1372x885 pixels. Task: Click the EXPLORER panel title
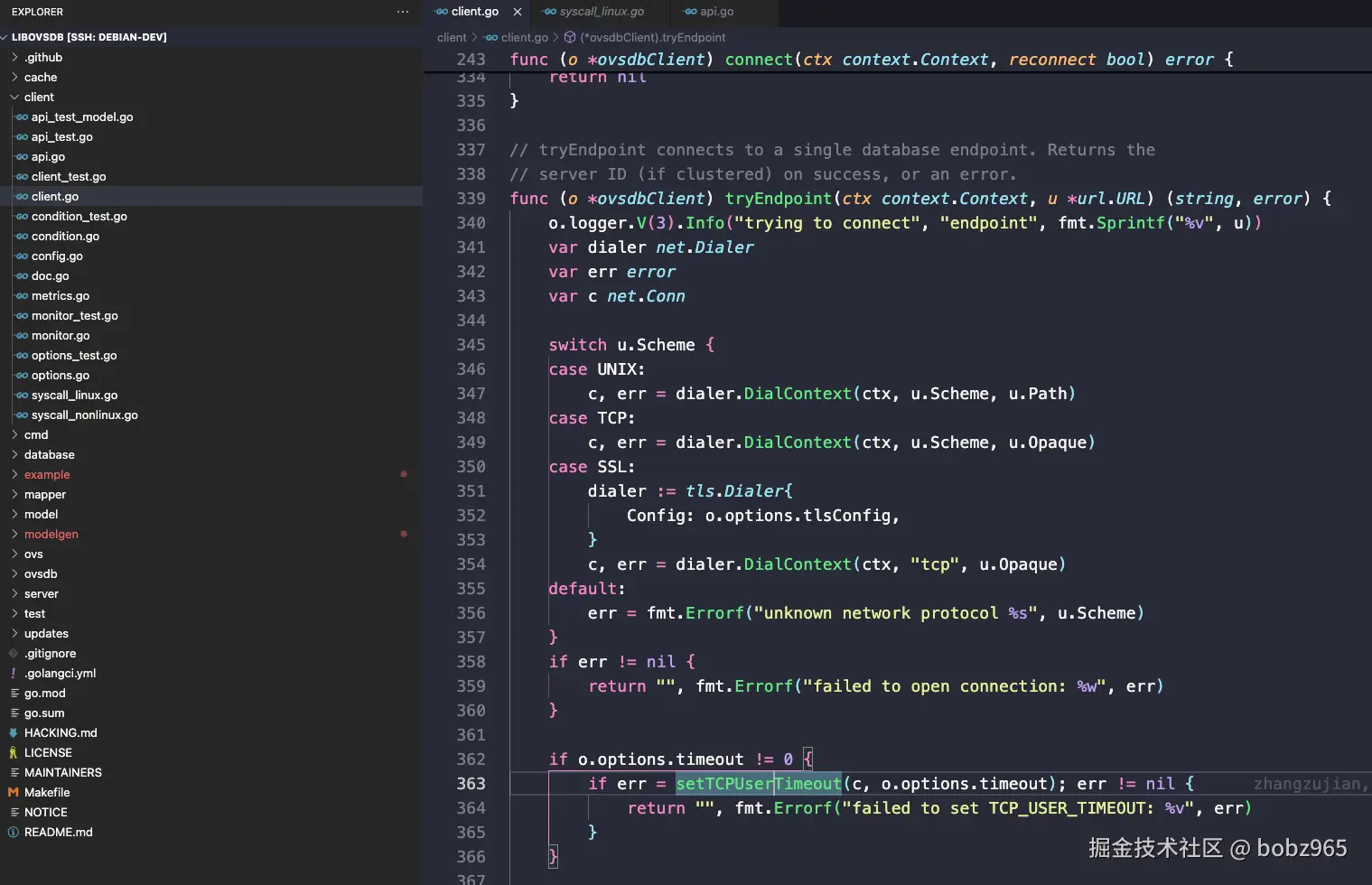pos(37,12)
